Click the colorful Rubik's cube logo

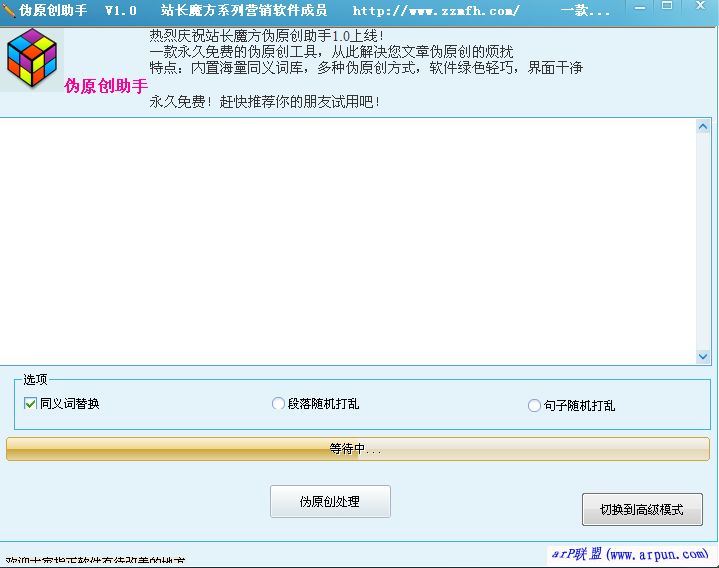point(31,58)
